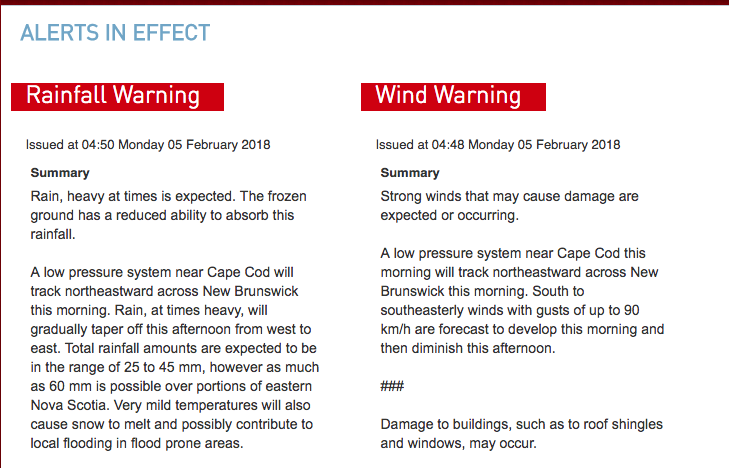Click the ALERTS IN EFFECT heading

coord(115,33)
